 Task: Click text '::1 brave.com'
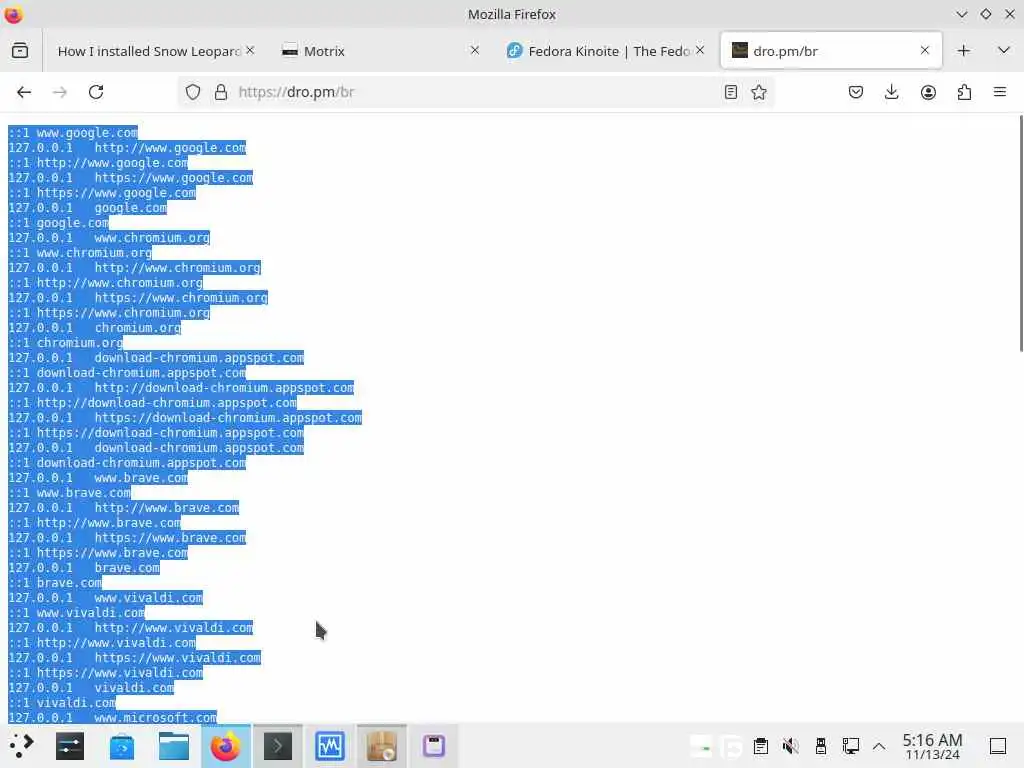tap(55, 583)
